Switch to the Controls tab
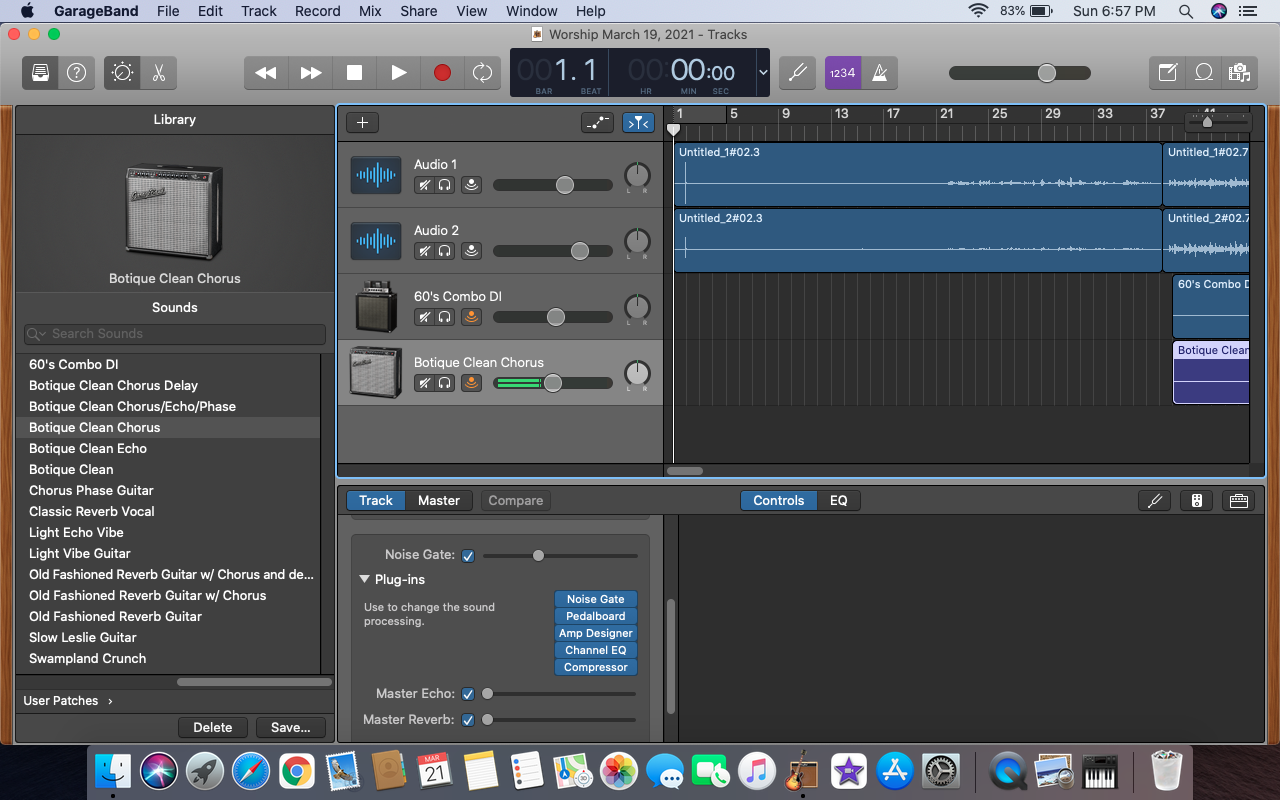This screenshot has height=800, width=1280. coord(779,501)
